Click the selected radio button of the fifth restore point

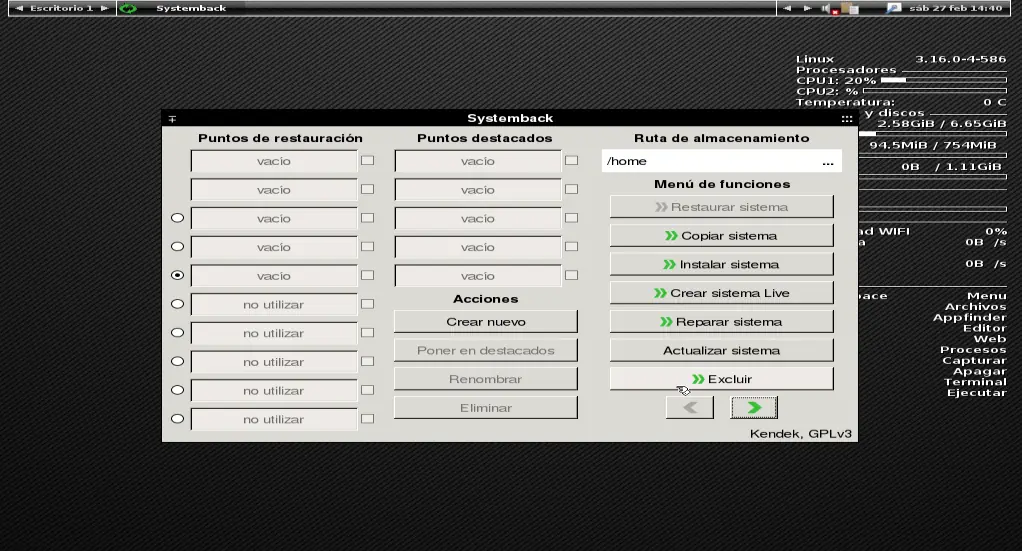(x=177, y=275)
